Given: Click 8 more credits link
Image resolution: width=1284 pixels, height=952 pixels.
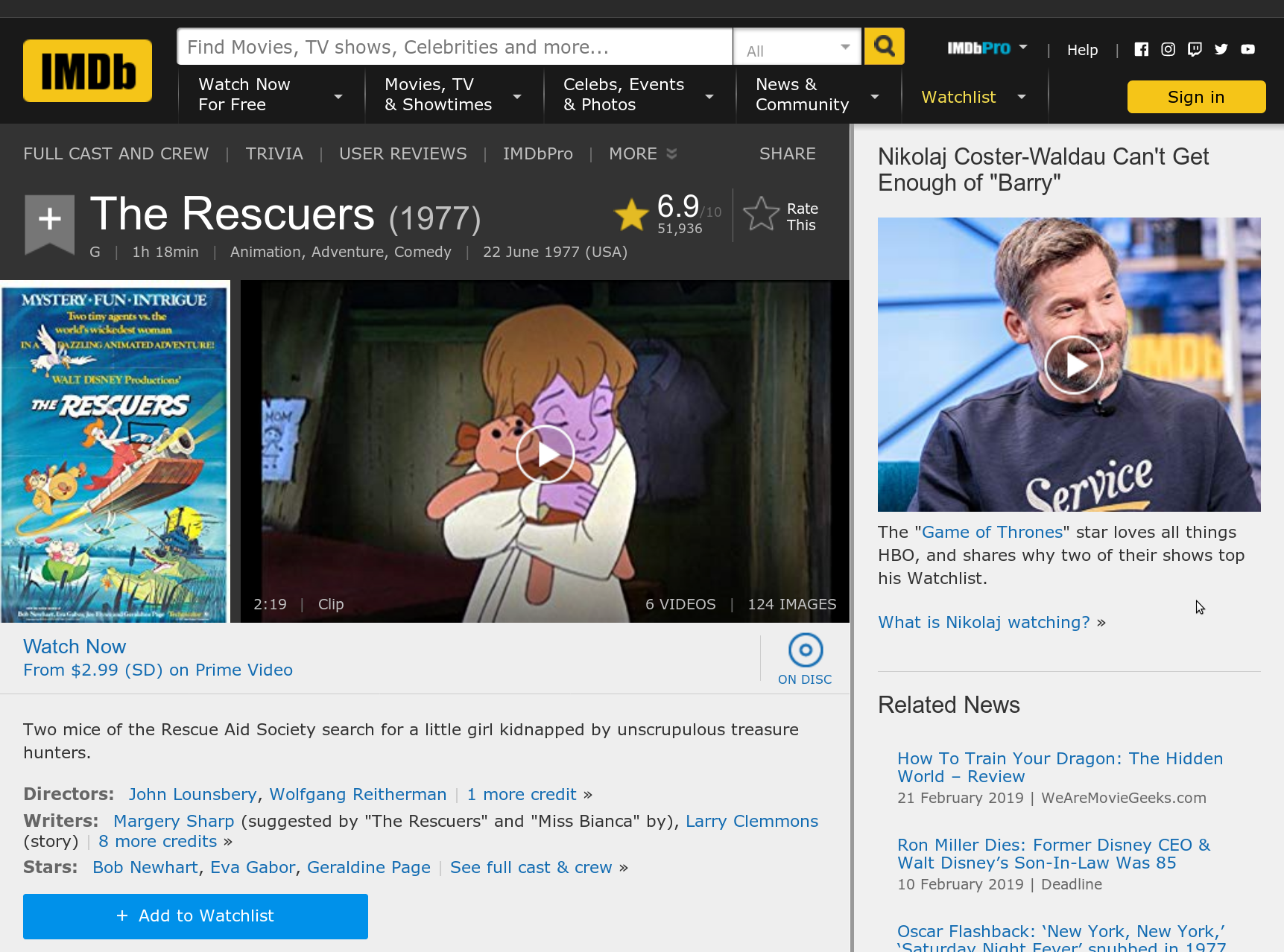Looking at the screenshot, I should [158, 841].
